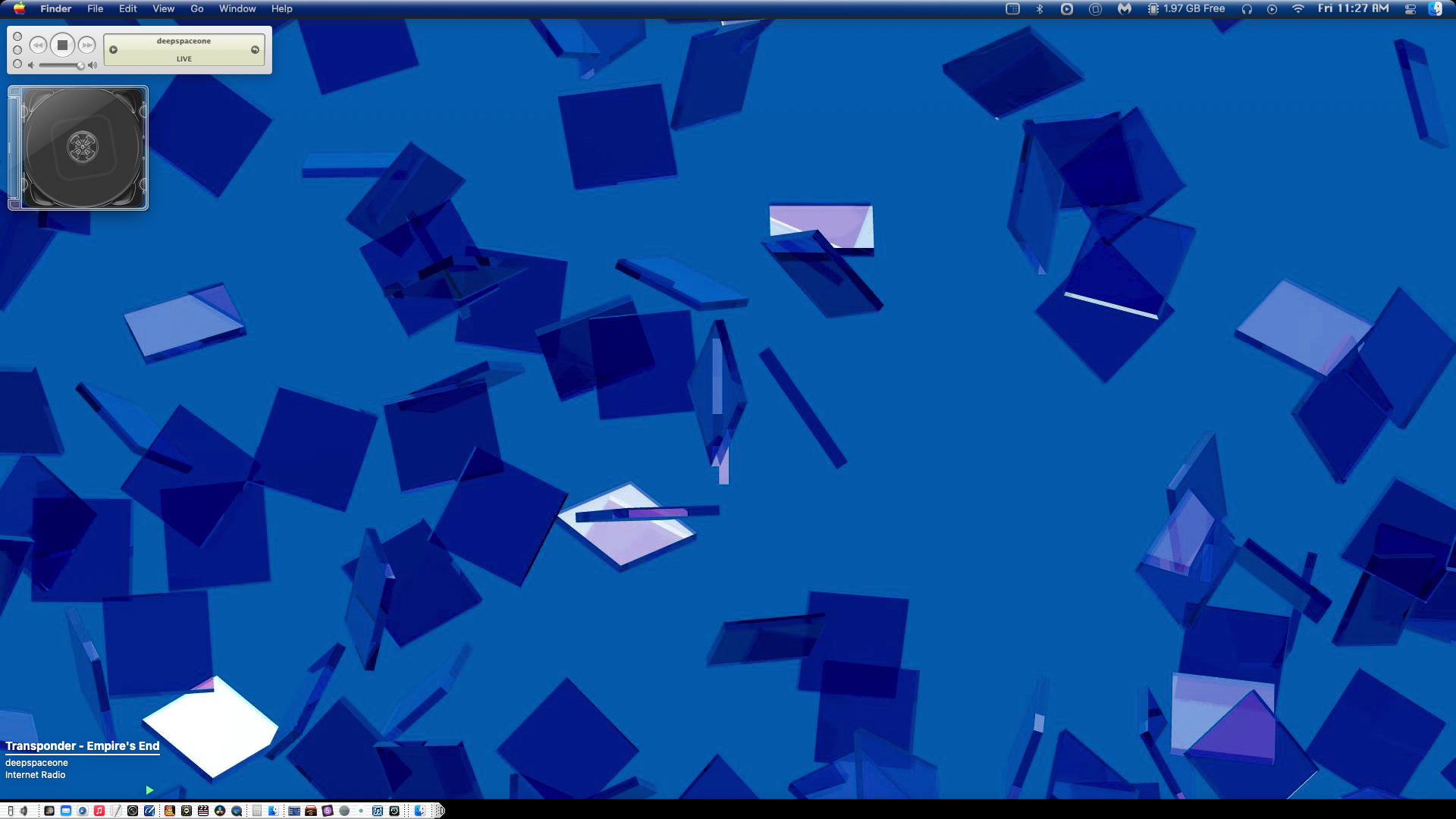Image resolution: width=1456 pixels, height=819 pixels.
Task: Open the Finder menu
Action: click(x=56, y=8)
